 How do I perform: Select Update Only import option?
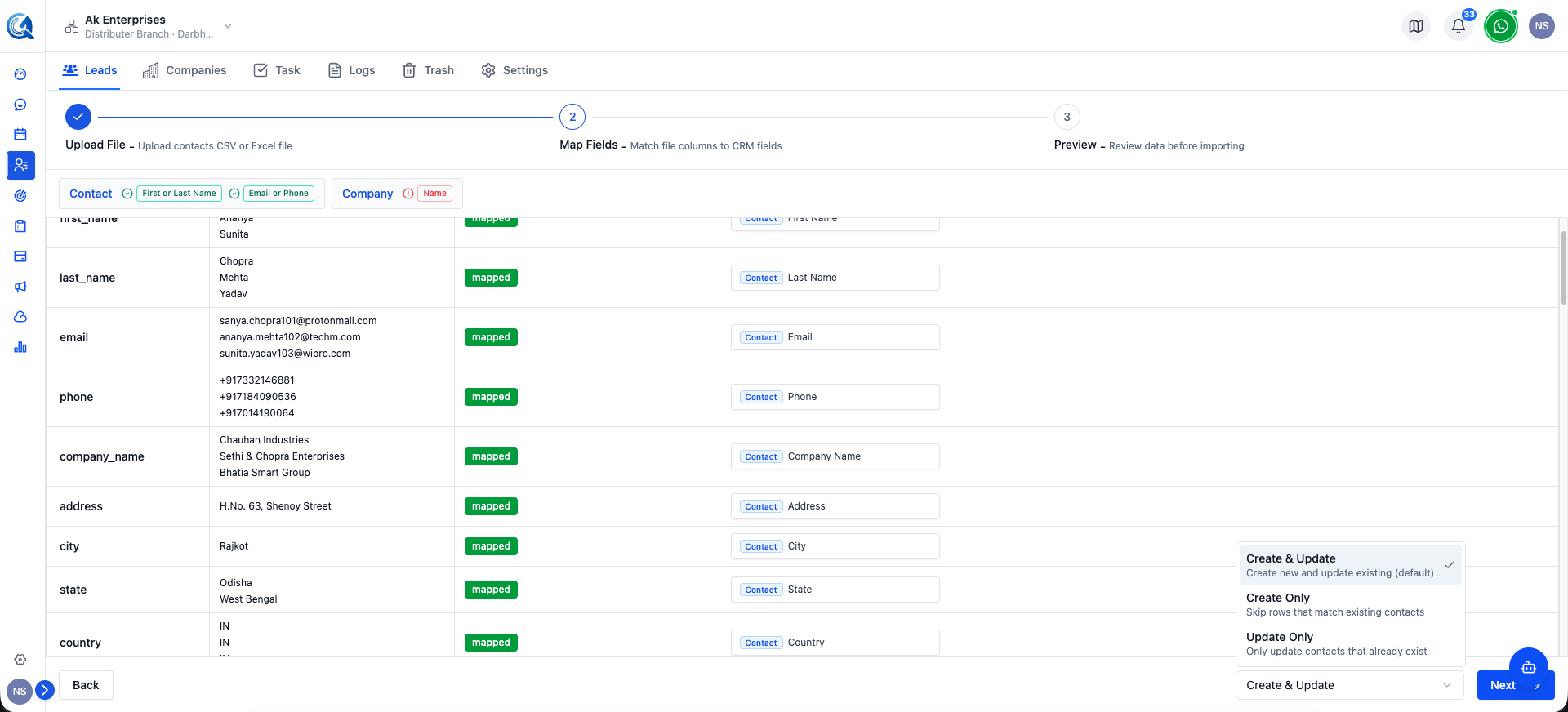1350,643
